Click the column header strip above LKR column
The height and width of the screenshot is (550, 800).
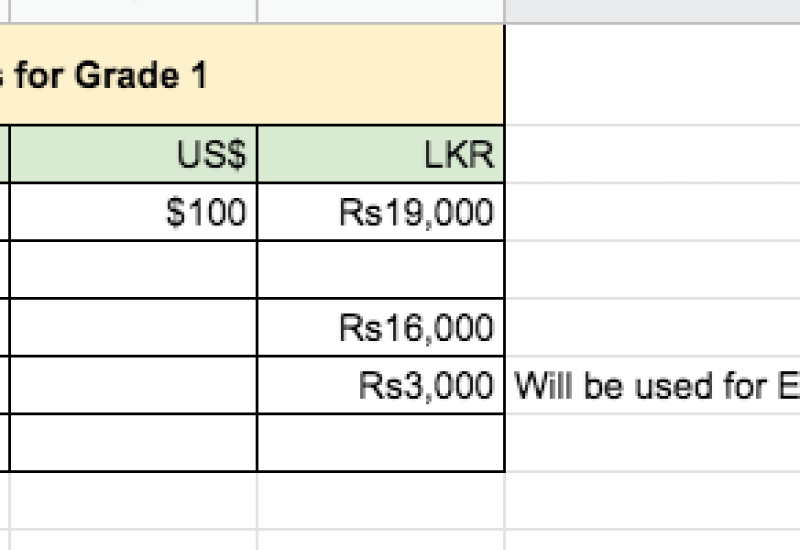coord(381,11)
